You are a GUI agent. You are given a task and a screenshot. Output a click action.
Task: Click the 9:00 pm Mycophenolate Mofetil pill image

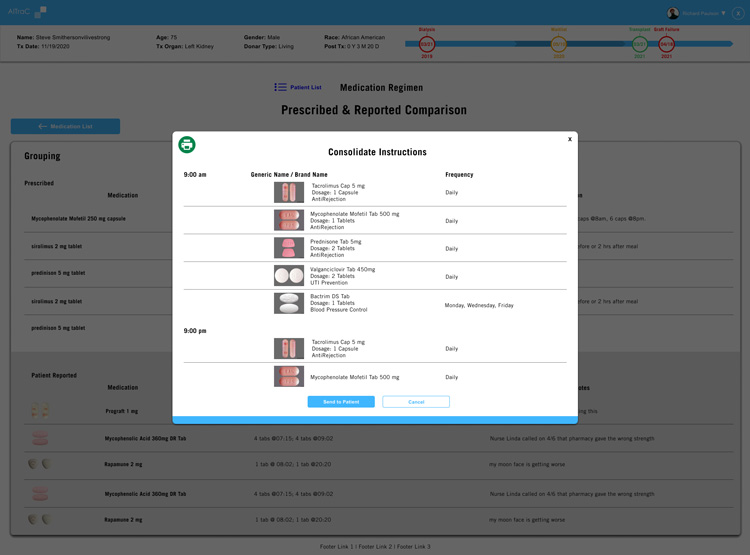tap(289, 377)
